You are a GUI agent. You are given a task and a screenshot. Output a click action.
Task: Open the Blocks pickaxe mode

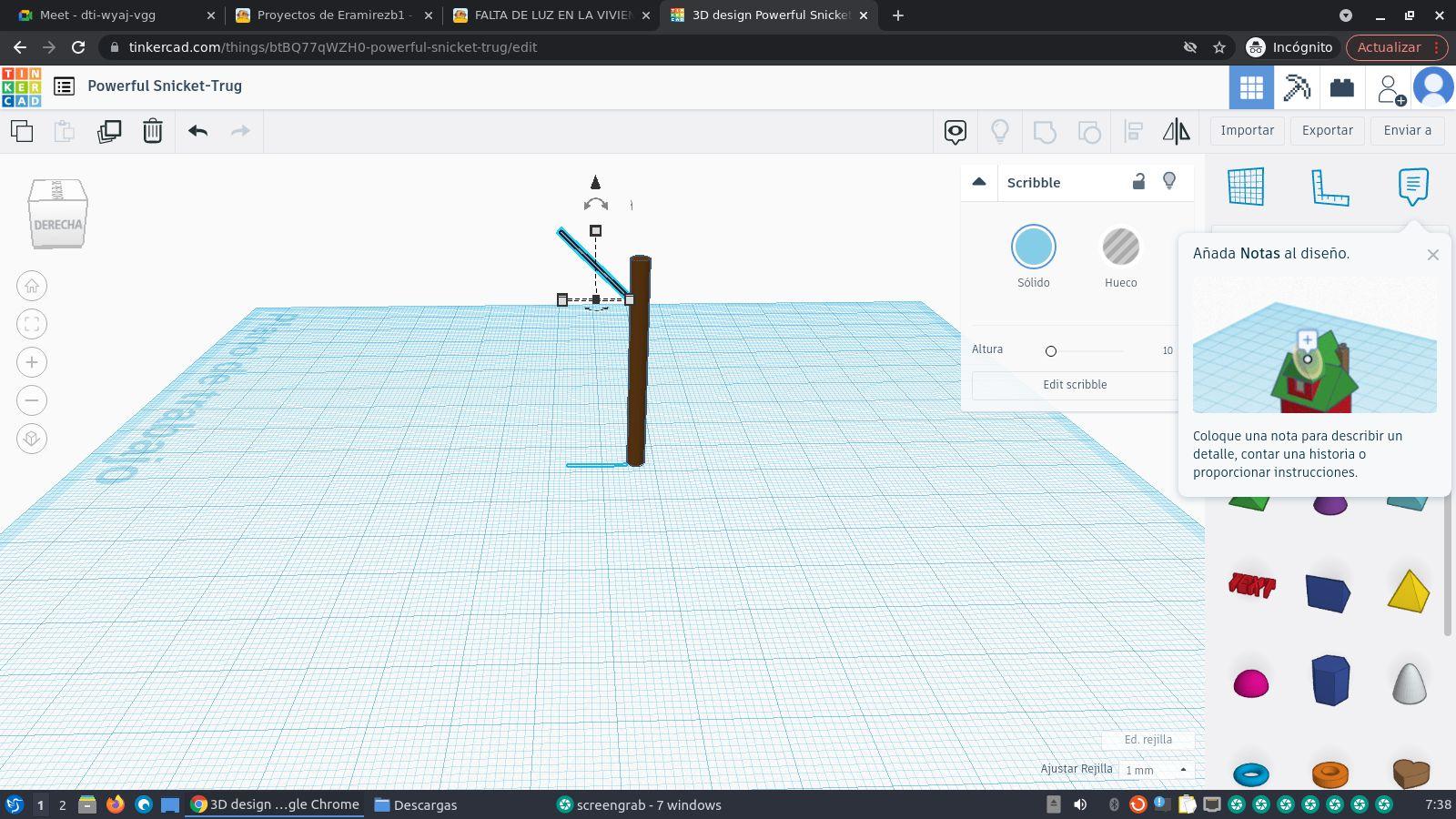click(x=1297, y=87)
